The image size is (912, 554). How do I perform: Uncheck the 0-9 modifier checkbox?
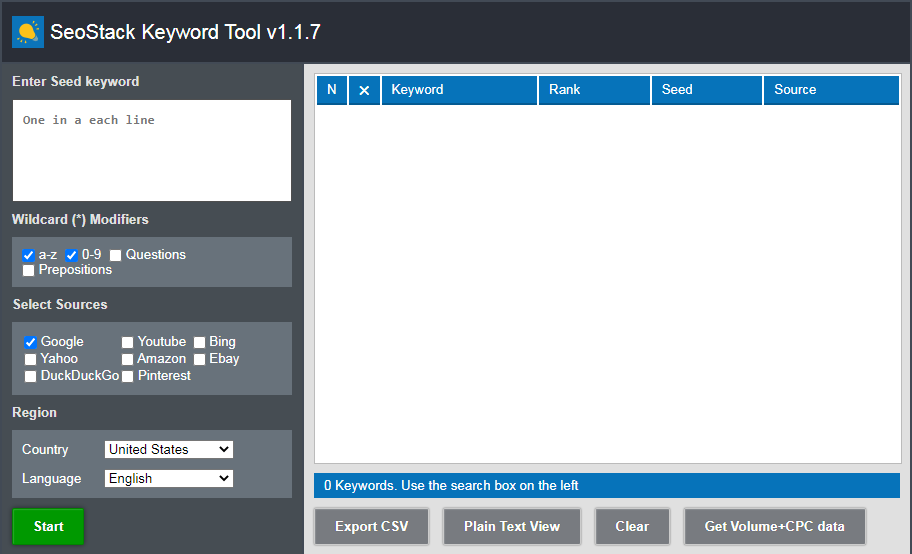coord(72,255)
